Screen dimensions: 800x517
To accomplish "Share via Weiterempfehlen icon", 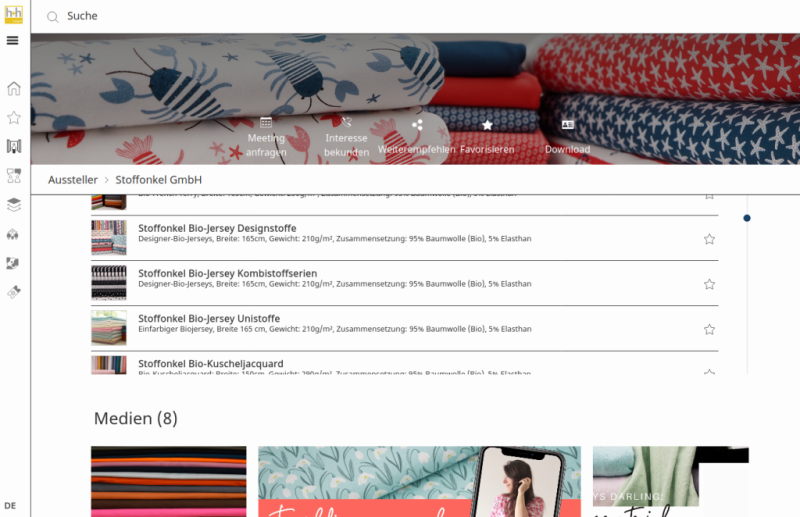I will (417, 125).
